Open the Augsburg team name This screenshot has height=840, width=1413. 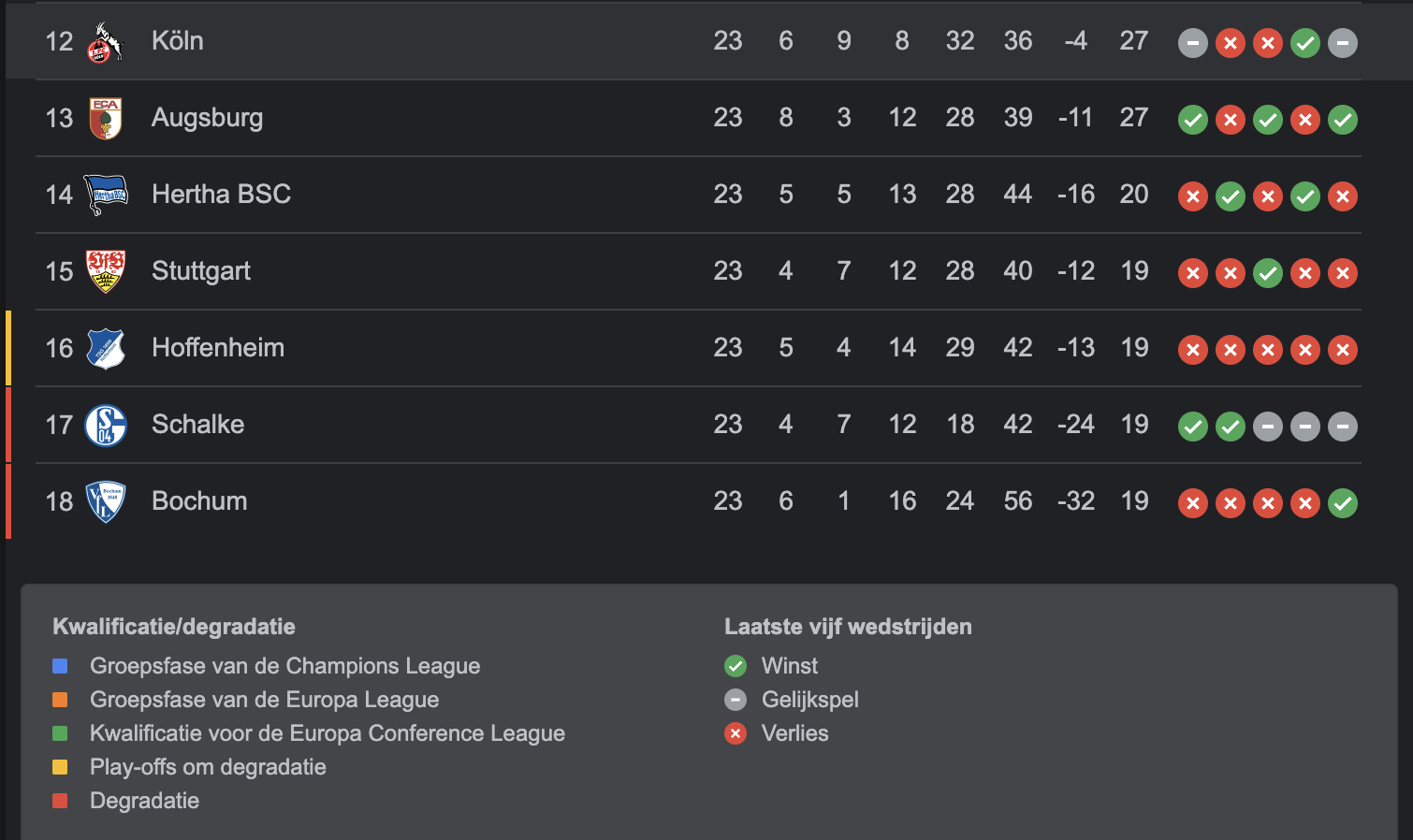tap(208, 118)
